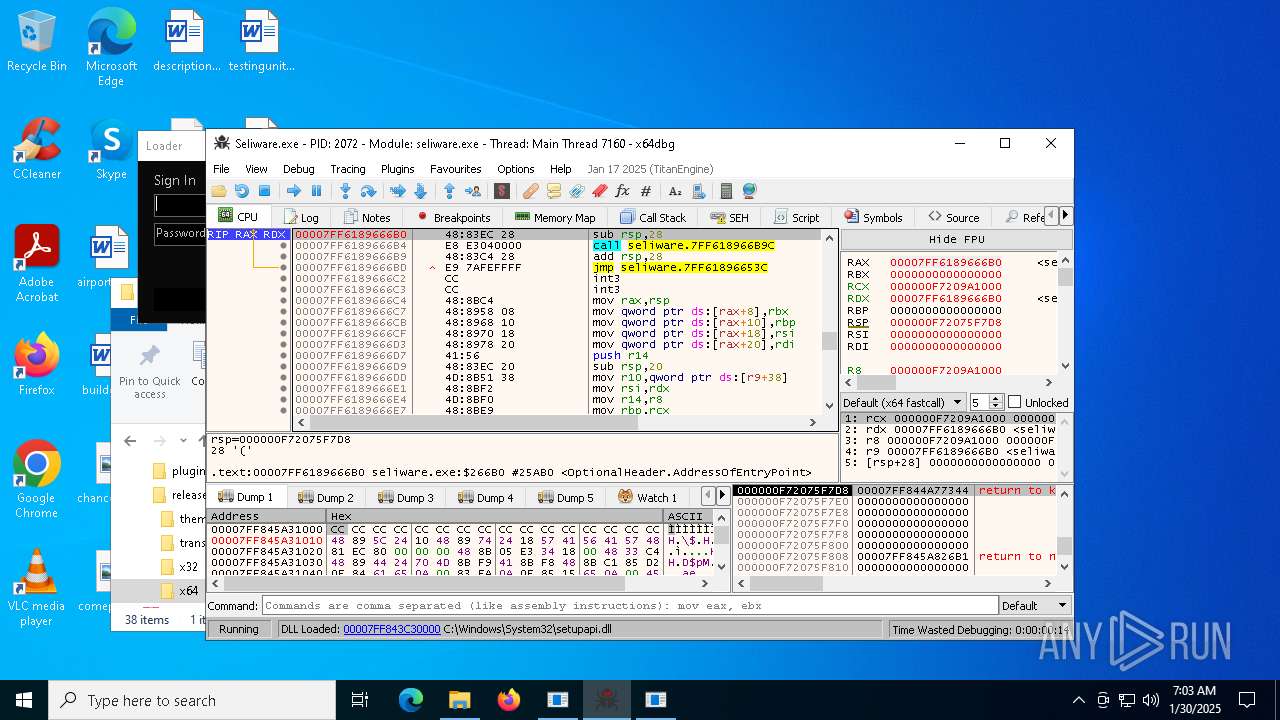Open the Plugins menu

(397, 169)
